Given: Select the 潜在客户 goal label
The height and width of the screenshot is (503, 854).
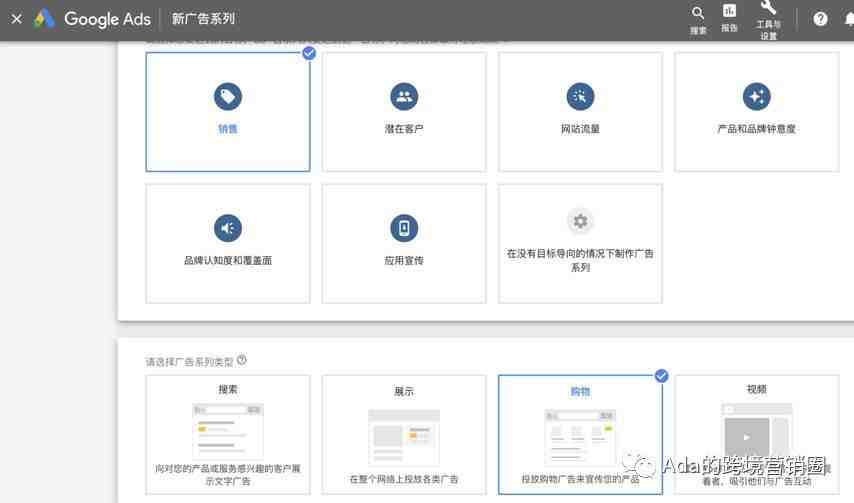Looking at the screenshot, I should [x=404, y=129].
